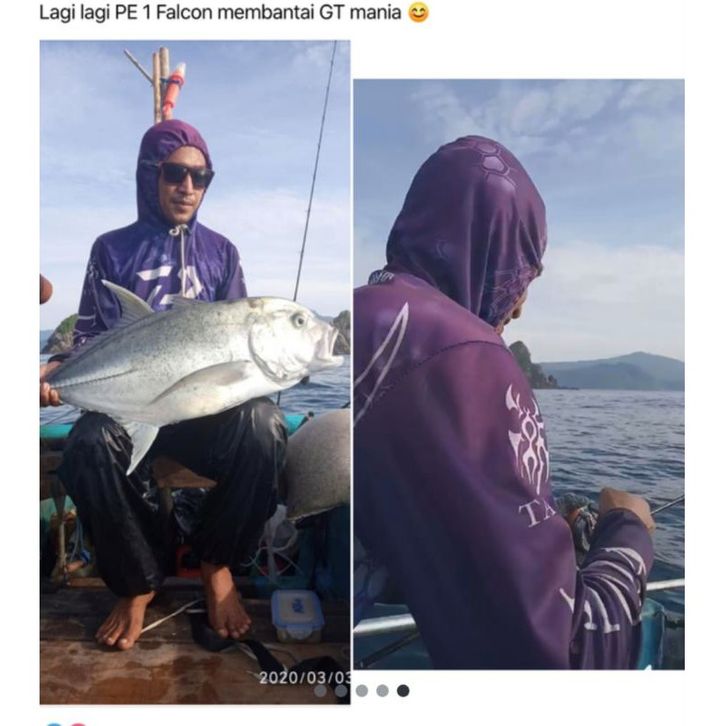Click the smiling emoji in the caption
The image size is (726, 726).
pyautogui.click(x=419, y=13)
